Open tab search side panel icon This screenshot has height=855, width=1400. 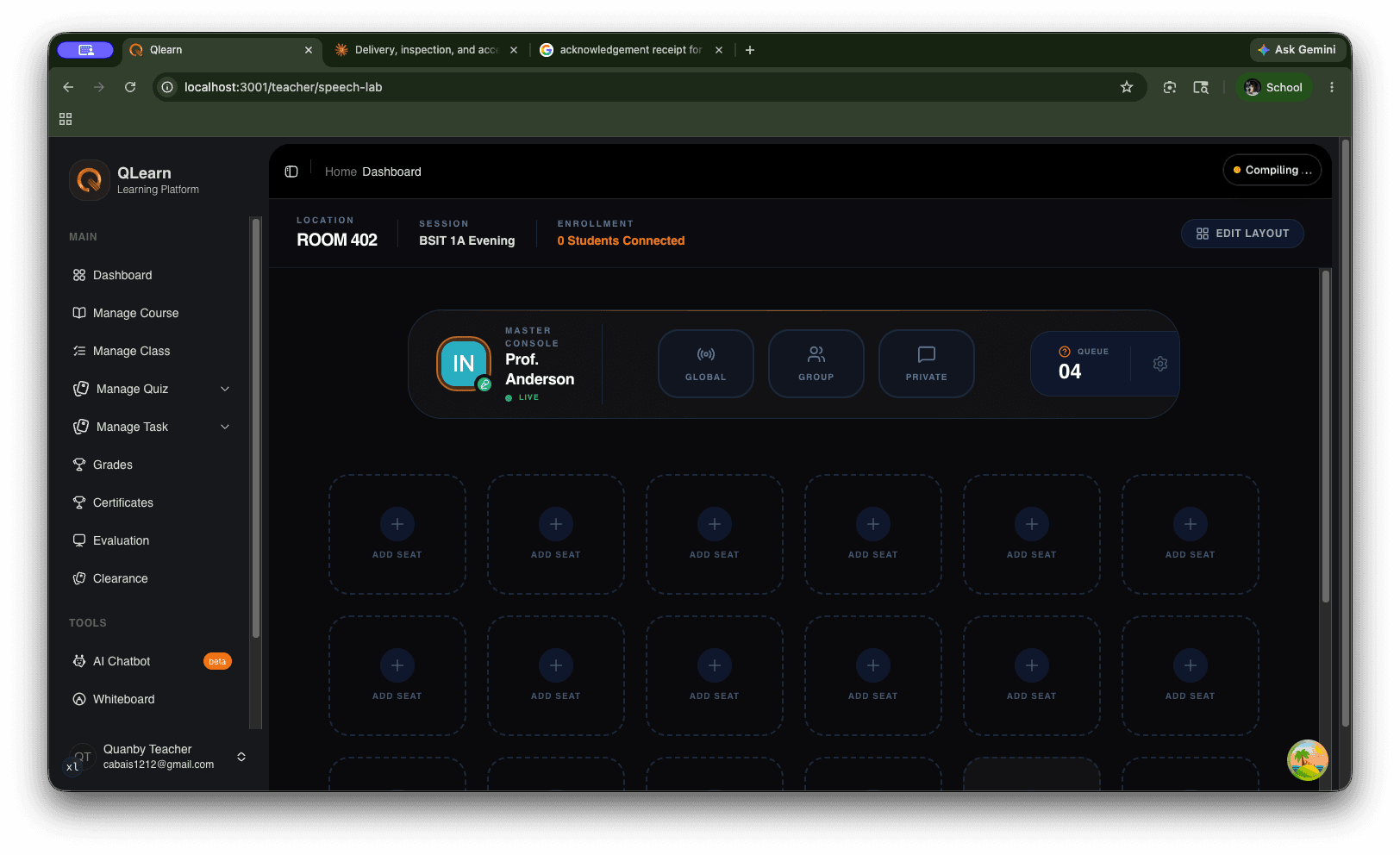[x=1201, y=87]
